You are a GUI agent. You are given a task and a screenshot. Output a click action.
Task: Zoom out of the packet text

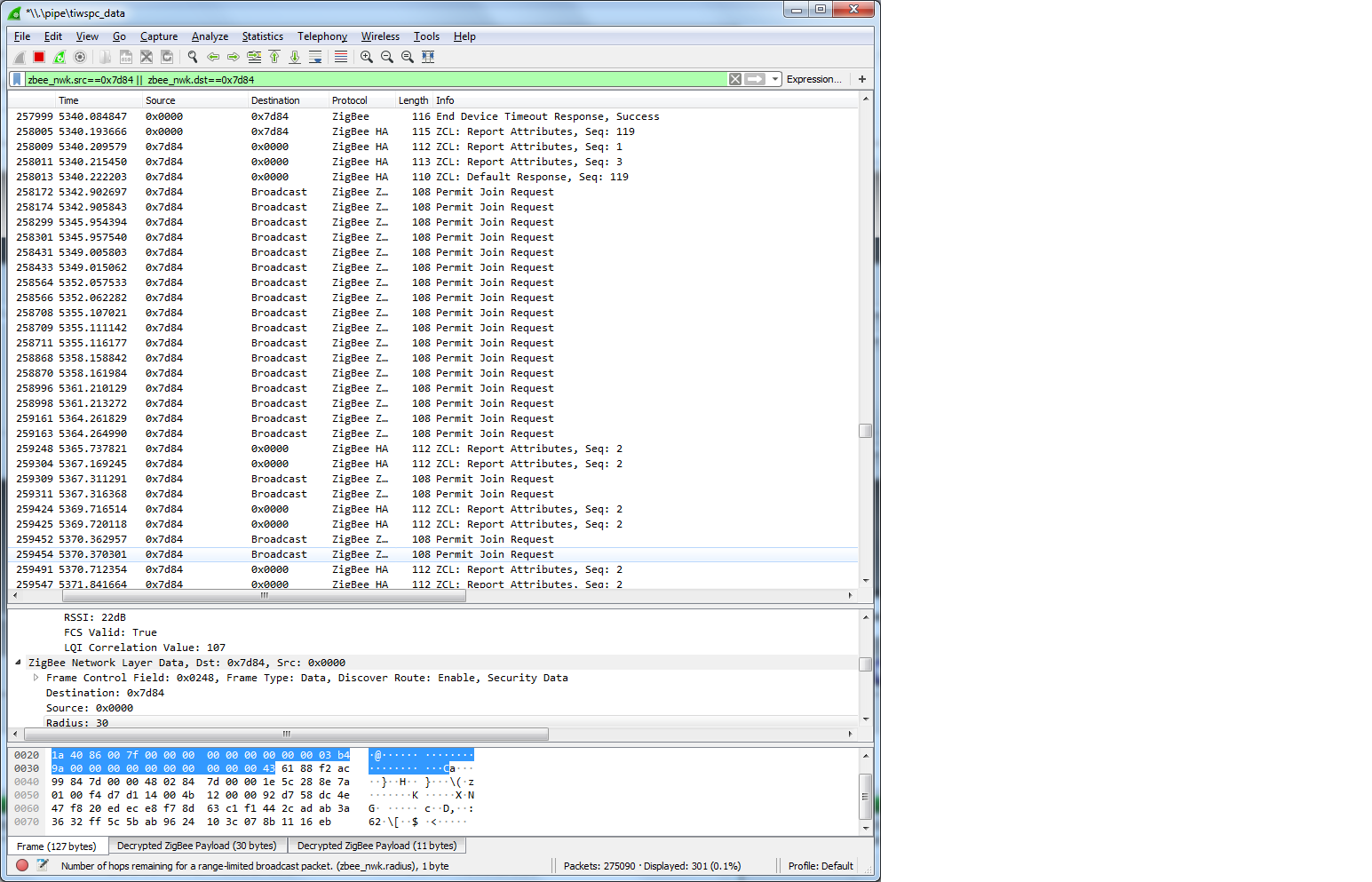[387, 57]
